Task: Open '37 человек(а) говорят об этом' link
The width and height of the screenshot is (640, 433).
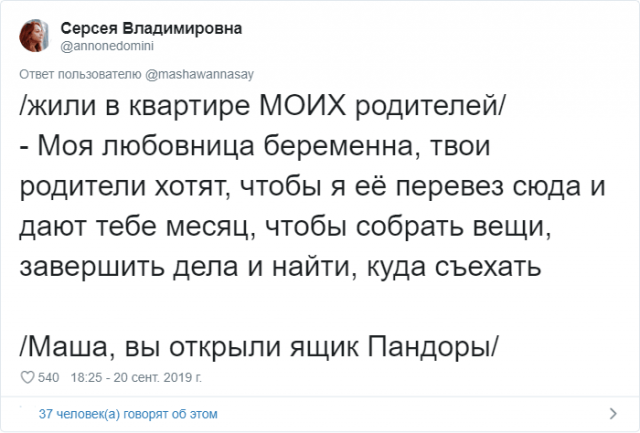Action: click(x=126, y=413)
